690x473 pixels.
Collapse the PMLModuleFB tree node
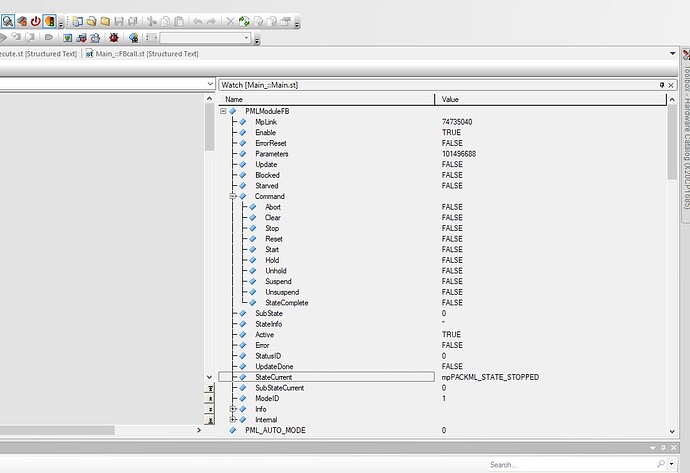click(223, 111)
